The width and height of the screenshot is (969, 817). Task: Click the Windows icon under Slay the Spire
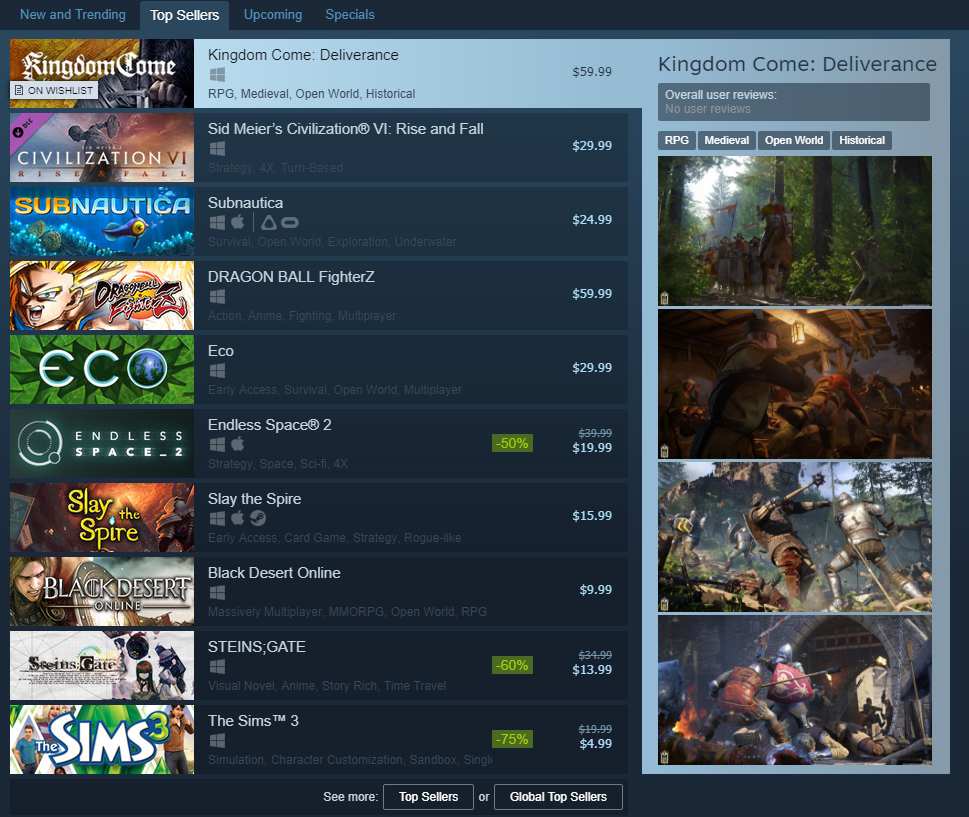coord(217,519)
